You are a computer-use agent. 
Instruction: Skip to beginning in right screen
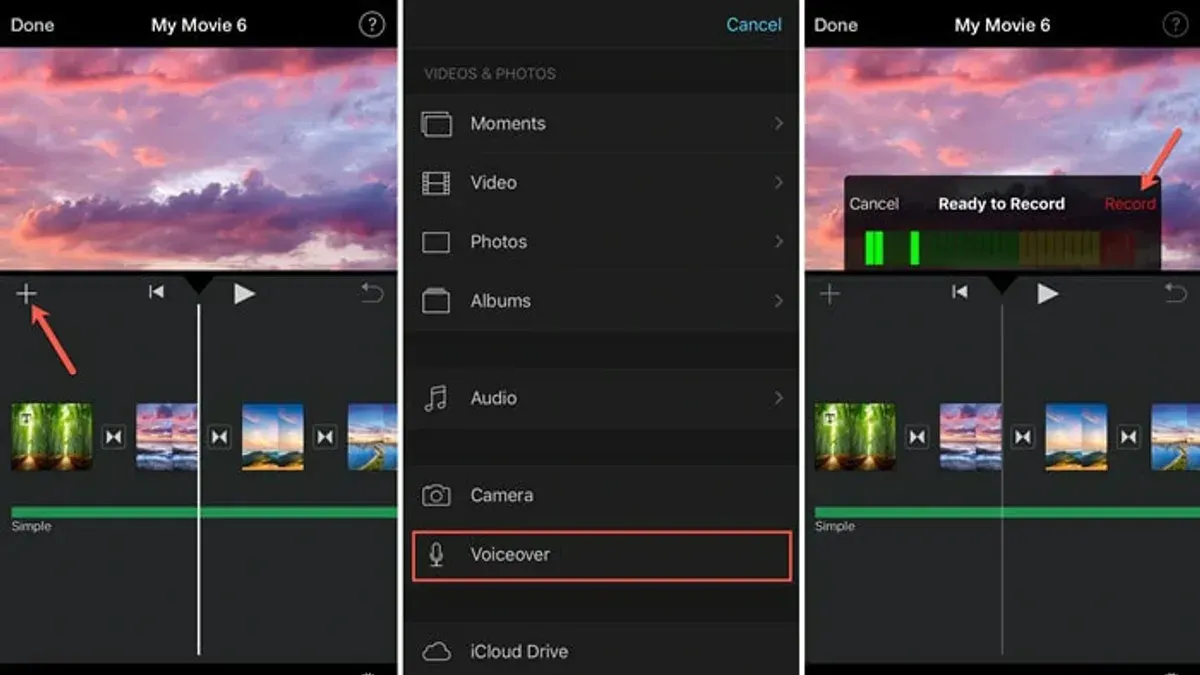tap(960, 292)
